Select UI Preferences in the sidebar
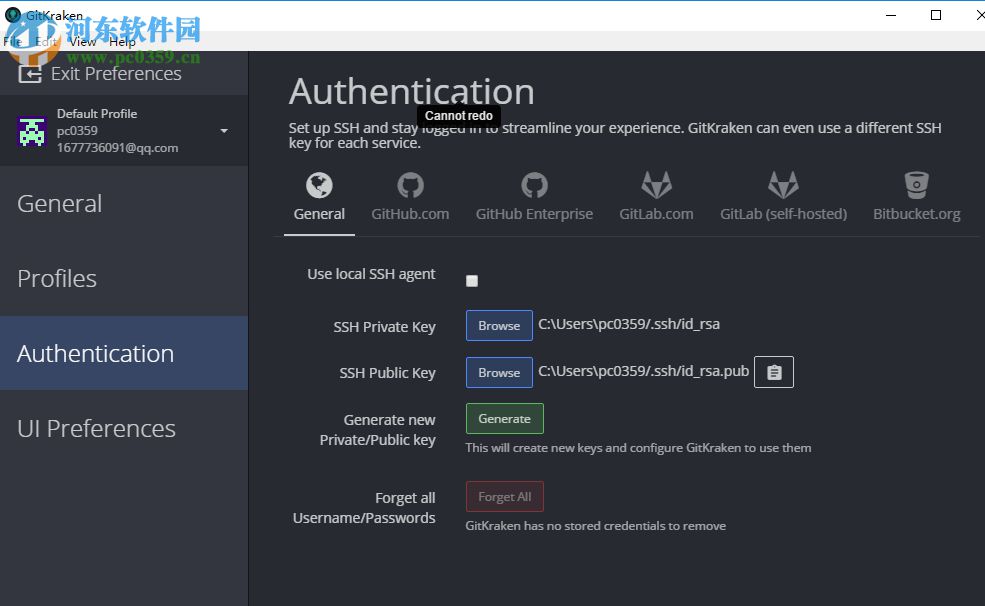This screenshot has width=985, height=606. (x=95, y=428)
